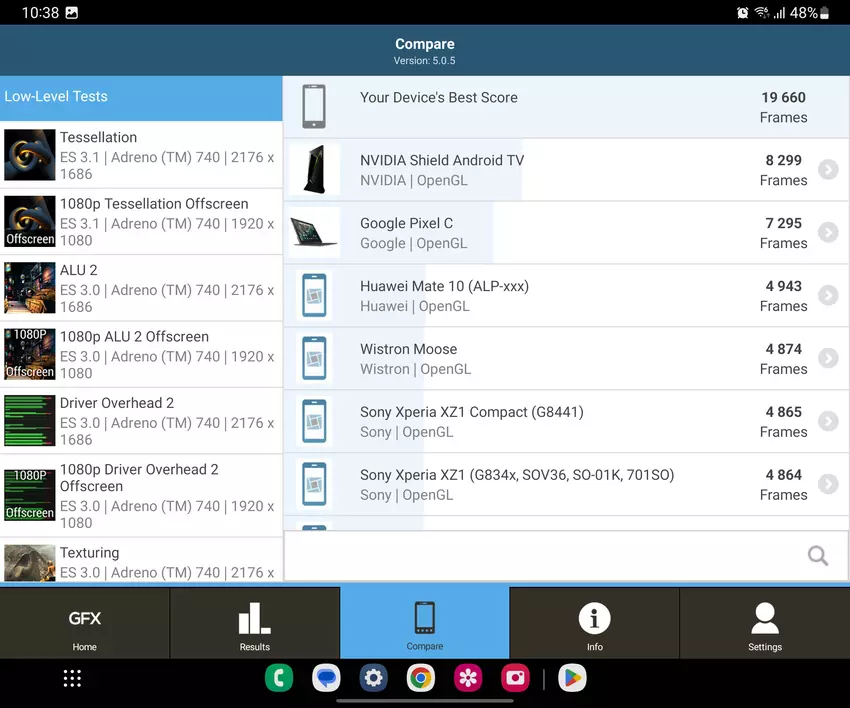Choose the ALU 2 test
850x708 pixels.
pyautogui.click(x=141, y=288)
